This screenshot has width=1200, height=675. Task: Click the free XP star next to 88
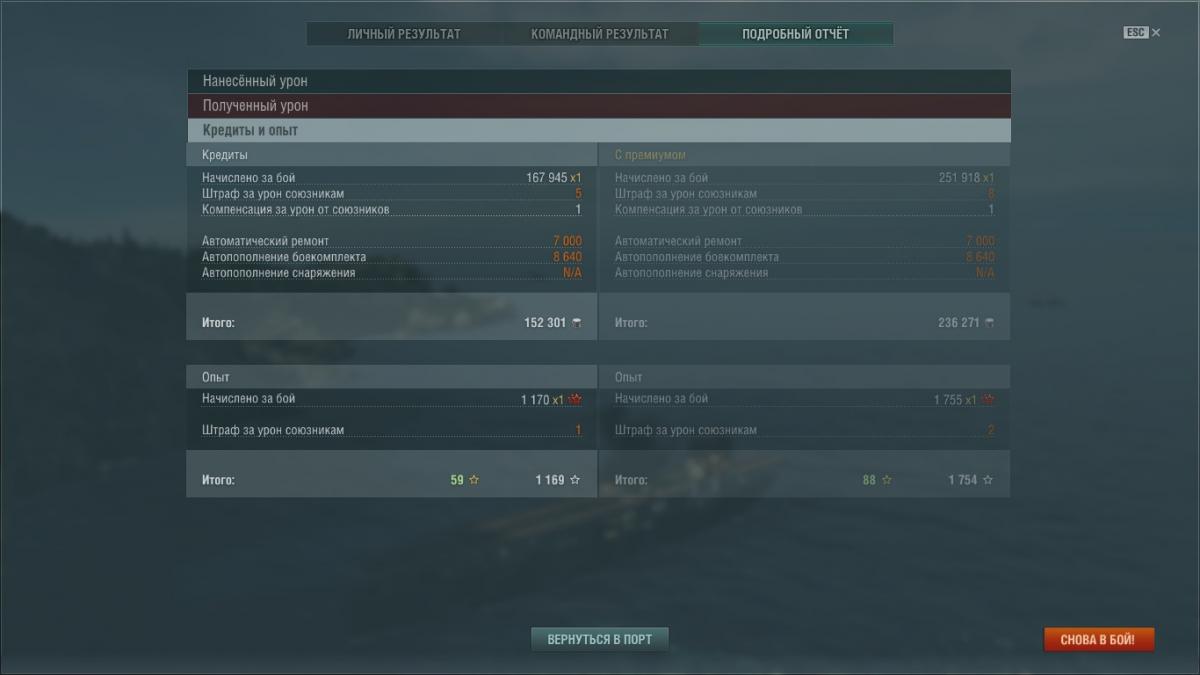point(887,480)
